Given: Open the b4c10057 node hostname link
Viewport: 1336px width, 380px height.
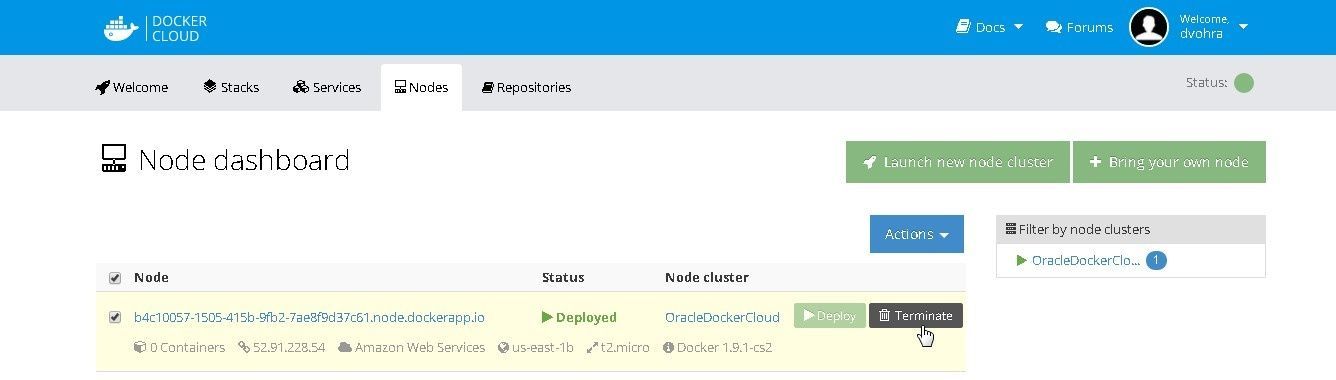Looking at the screenshot, I should coord(309,318).
